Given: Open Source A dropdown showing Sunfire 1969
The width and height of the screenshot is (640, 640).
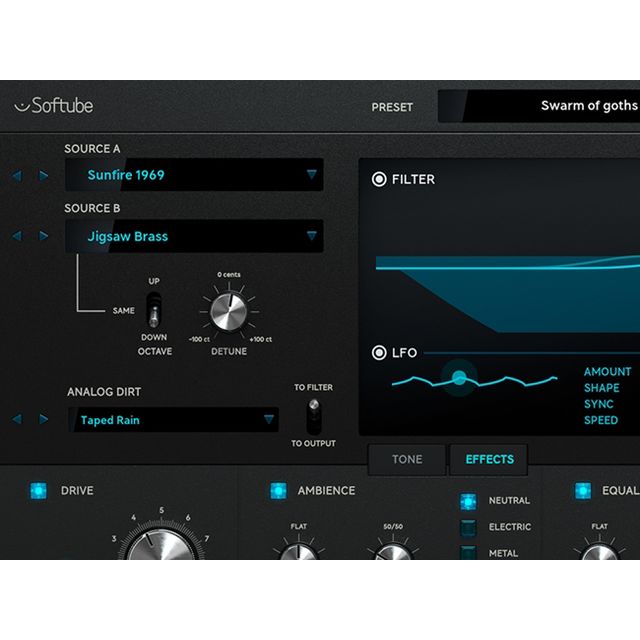Looking at the screenshot, I should tap(194, 175).
